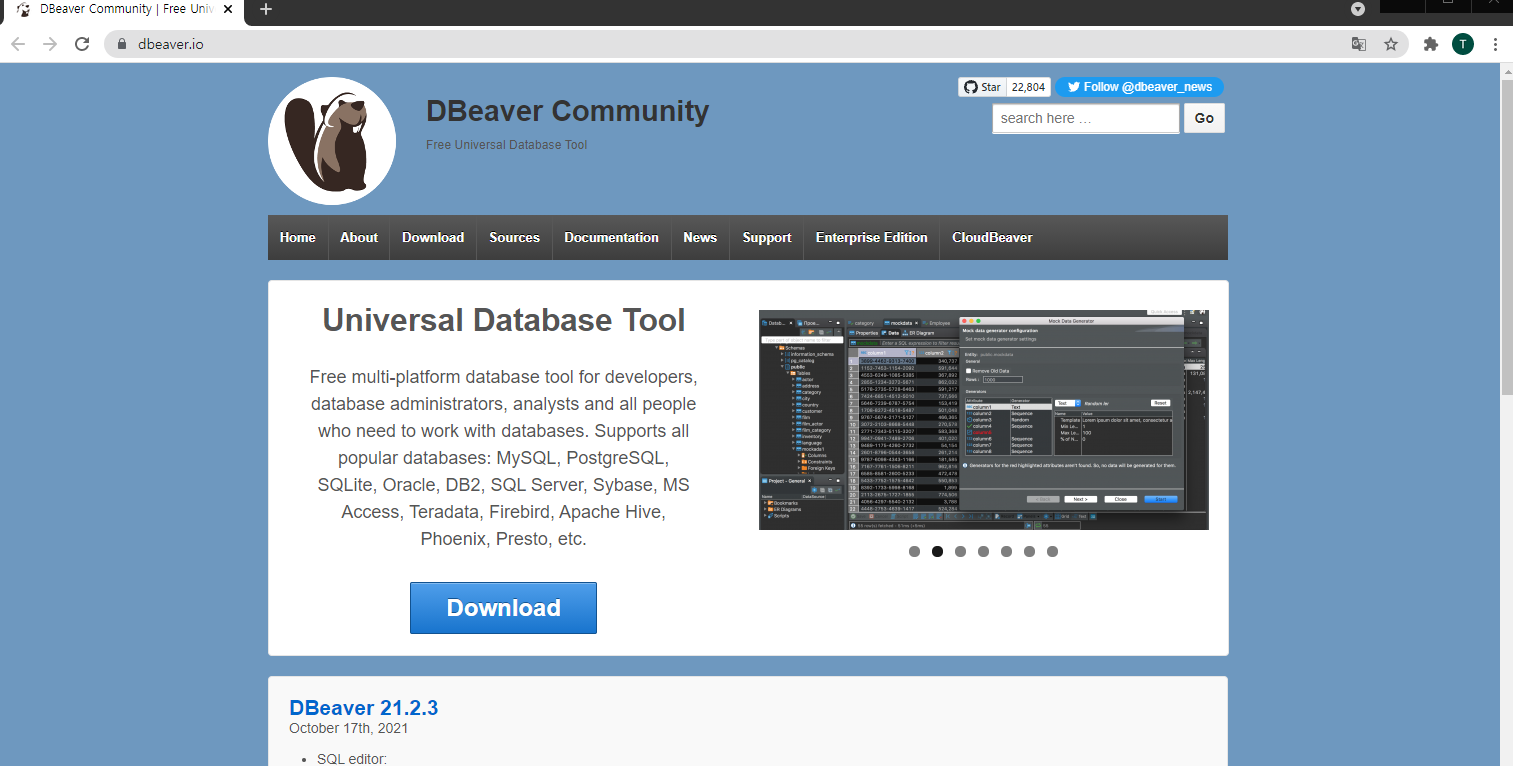
Task: Click the Universal Database Tool heading
Action: pos(503,320)
